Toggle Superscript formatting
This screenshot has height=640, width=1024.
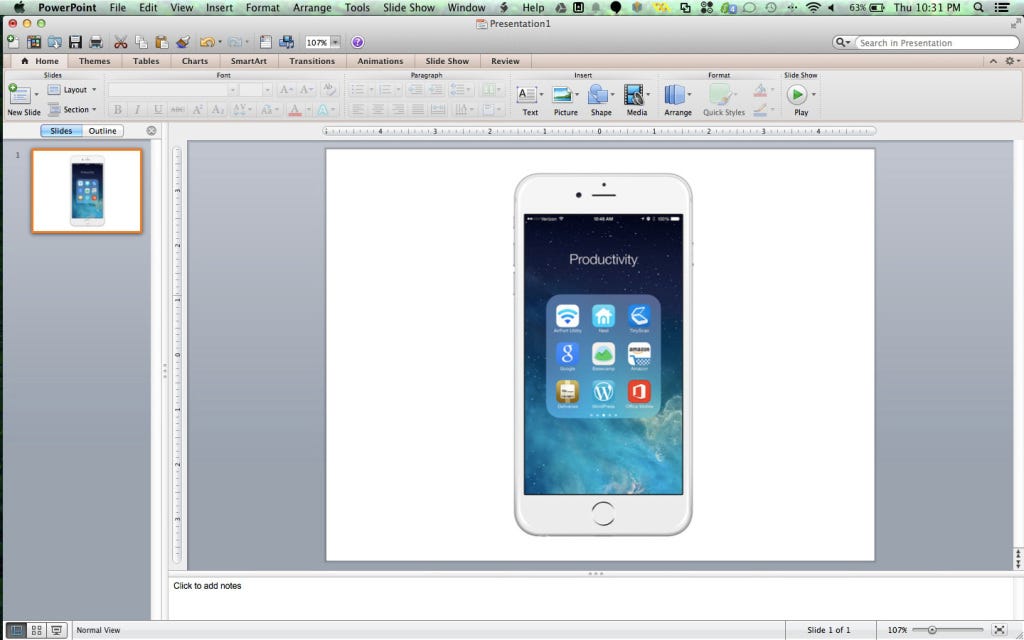(197, 110)
